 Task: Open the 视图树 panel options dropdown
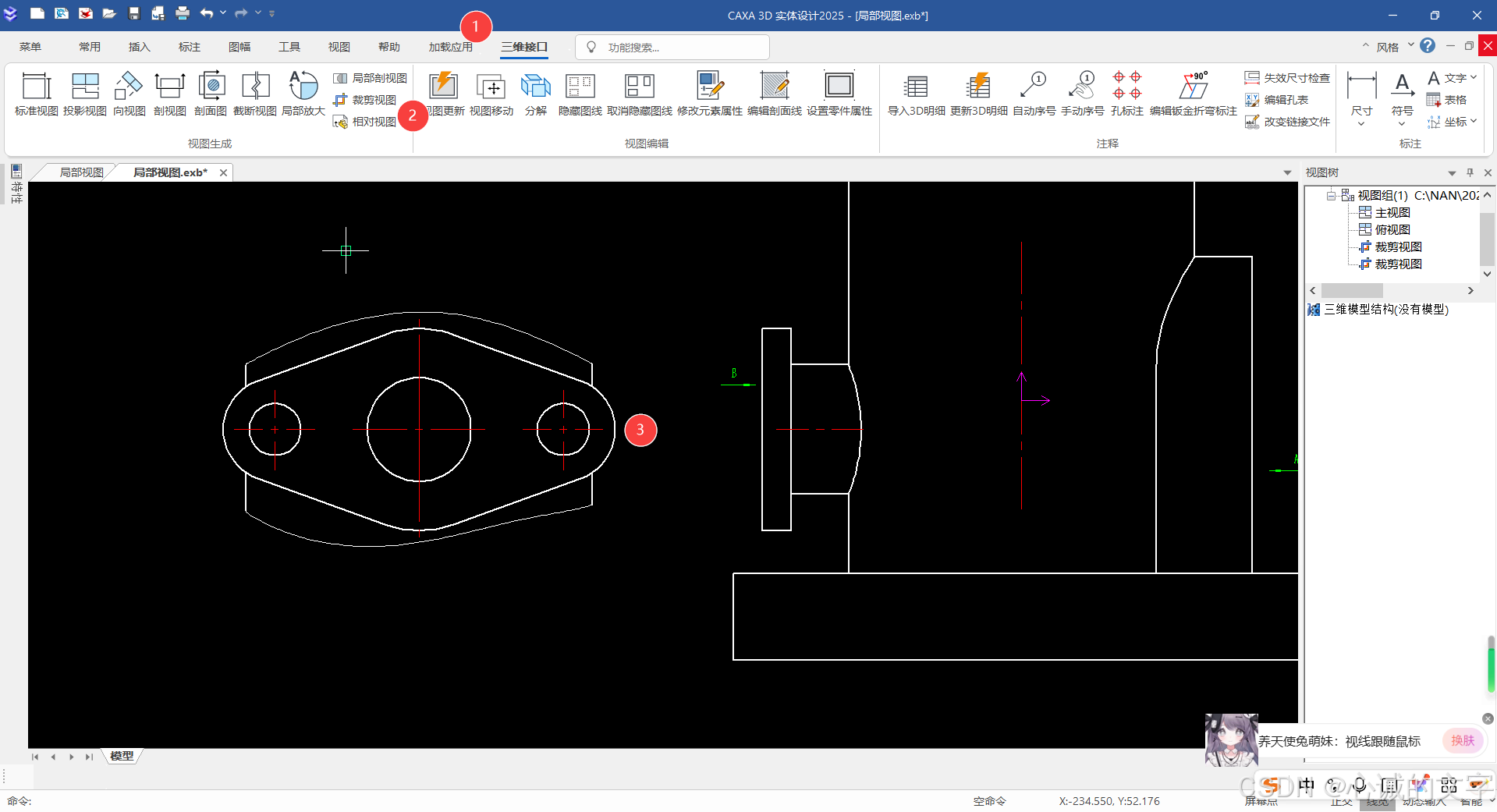pos(1452,172)
